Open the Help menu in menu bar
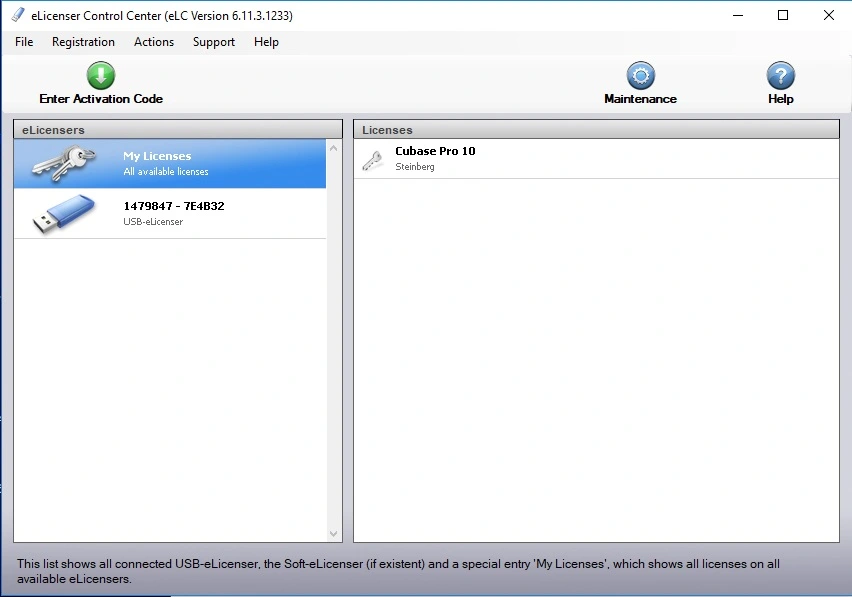 266,42
